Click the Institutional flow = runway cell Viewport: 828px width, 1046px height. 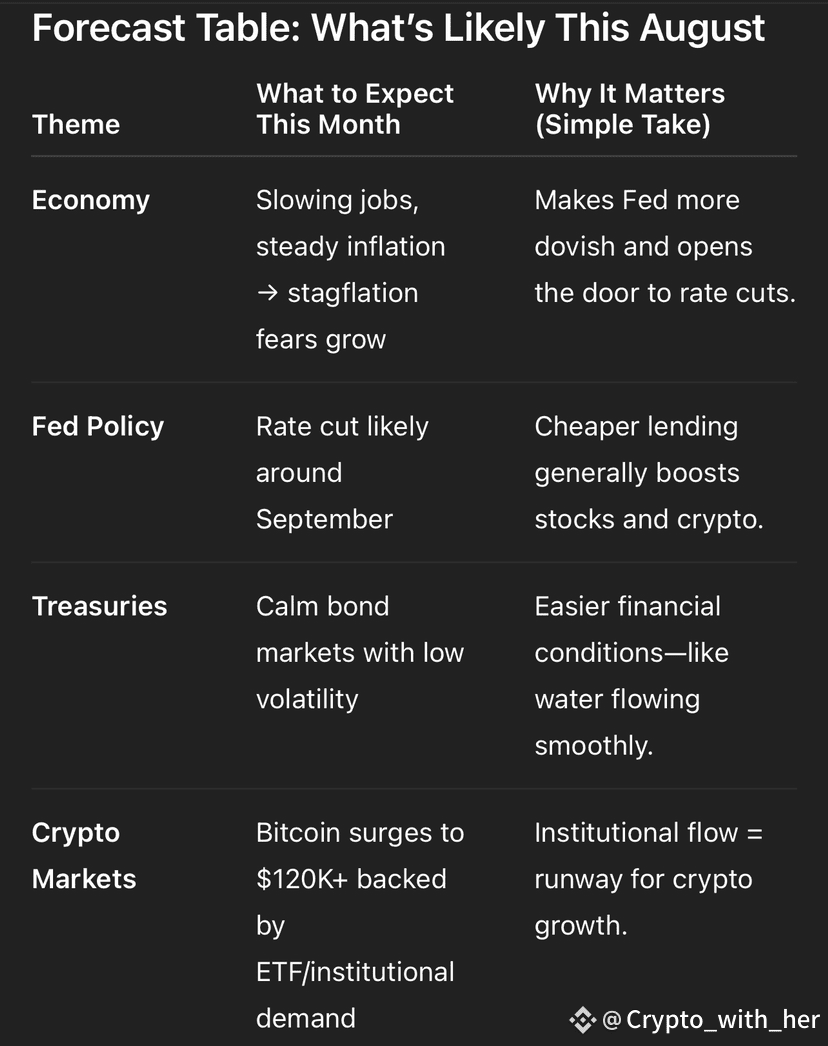[649, 879]
